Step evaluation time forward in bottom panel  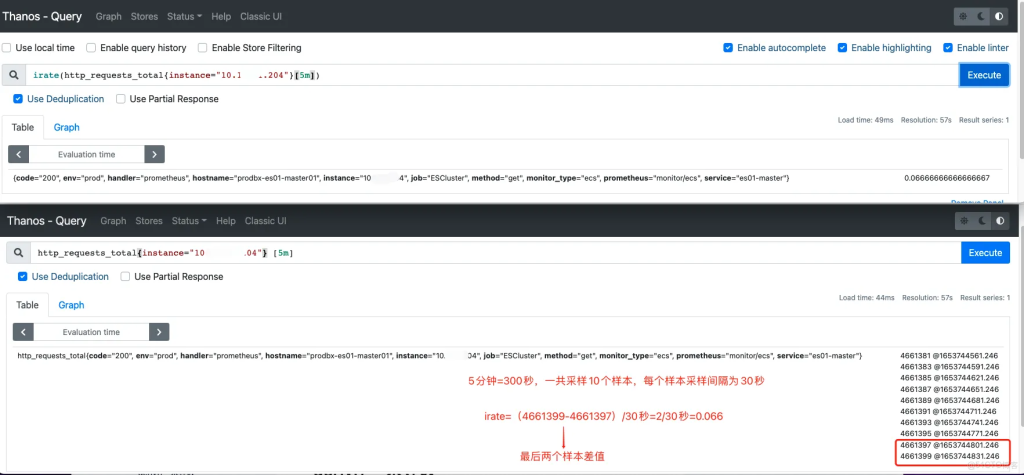159,332
